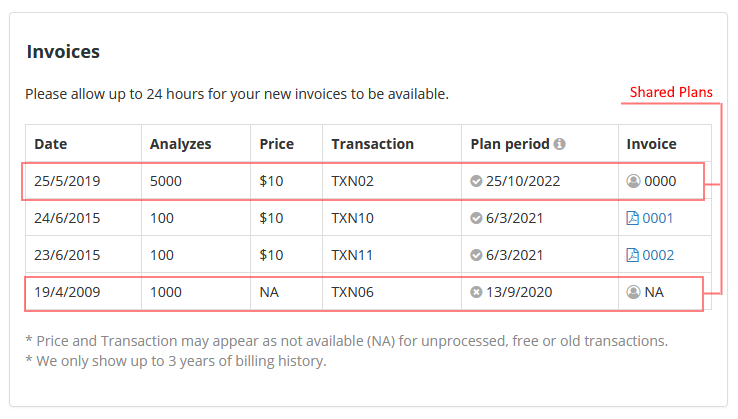This screenshot has width=738, height=419.
Task: Click the Invoices section heading
Action: pyautogui.click(x=63, y=52)
